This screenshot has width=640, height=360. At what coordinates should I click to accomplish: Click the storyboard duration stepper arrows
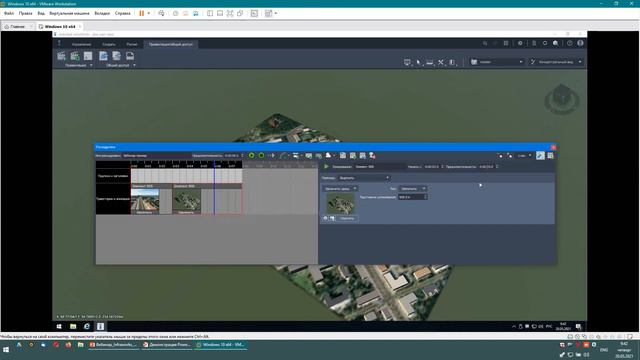point(242,156)
